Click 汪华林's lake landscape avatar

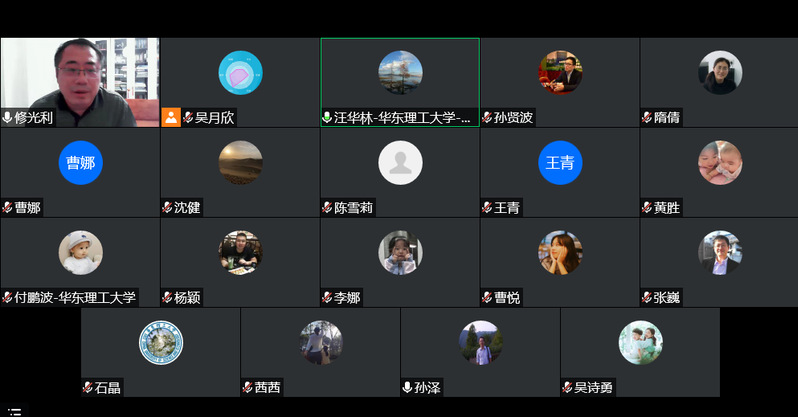pos(400,72)
